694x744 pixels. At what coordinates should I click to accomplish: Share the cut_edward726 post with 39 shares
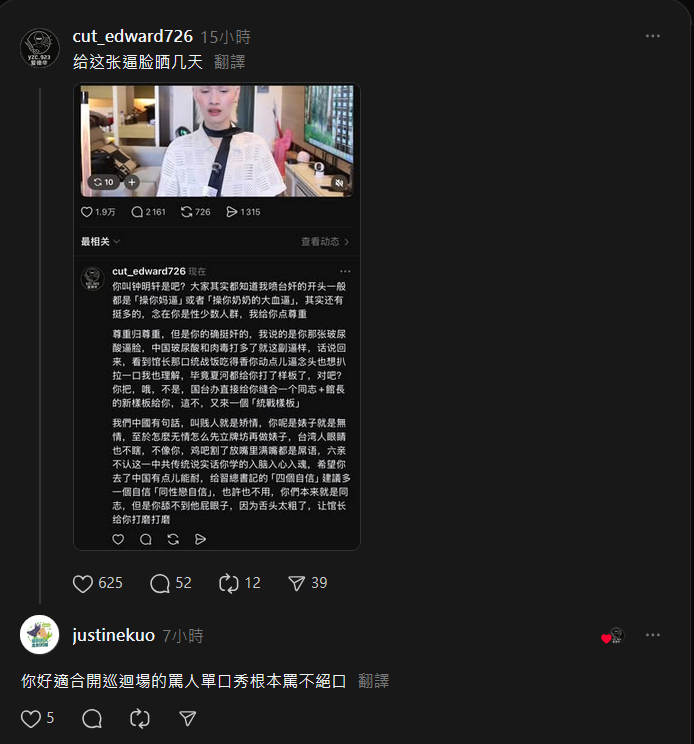tap(297, 583)
